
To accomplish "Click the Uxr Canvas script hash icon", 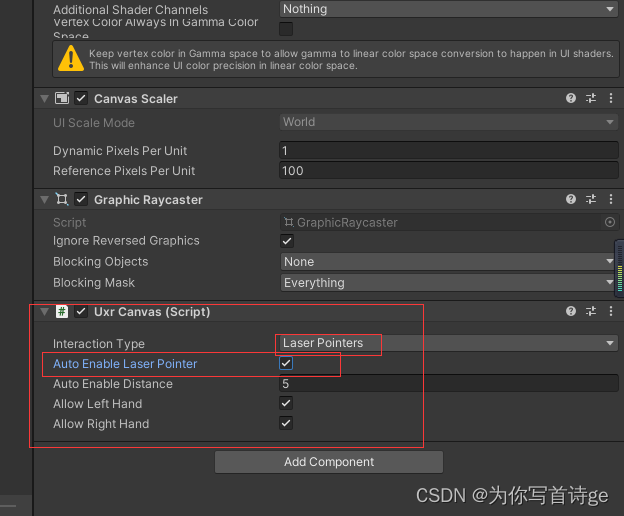I will coord(62,312).
